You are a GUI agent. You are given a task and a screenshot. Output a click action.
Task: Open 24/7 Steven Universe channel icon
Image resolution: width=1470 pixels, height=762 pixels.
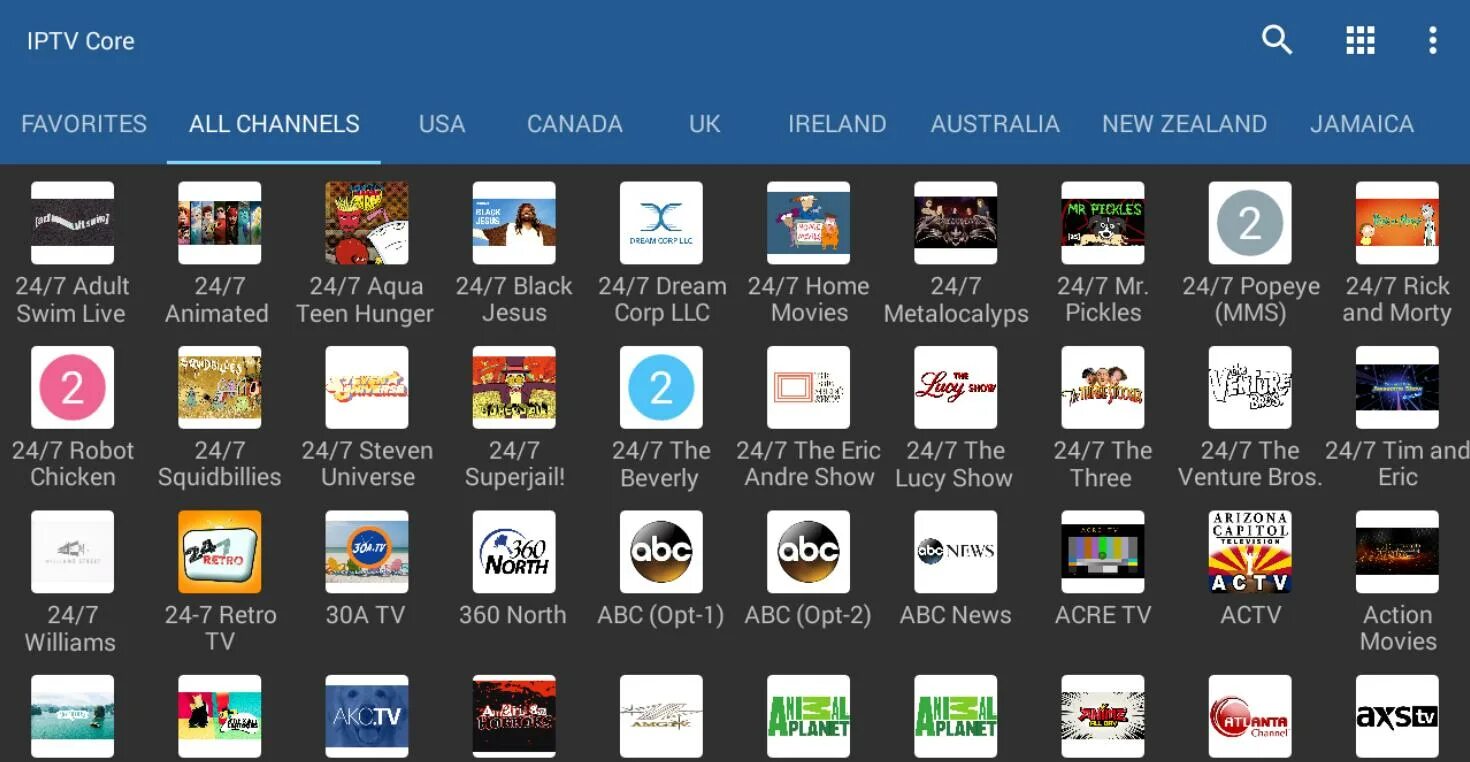point(367,388)
